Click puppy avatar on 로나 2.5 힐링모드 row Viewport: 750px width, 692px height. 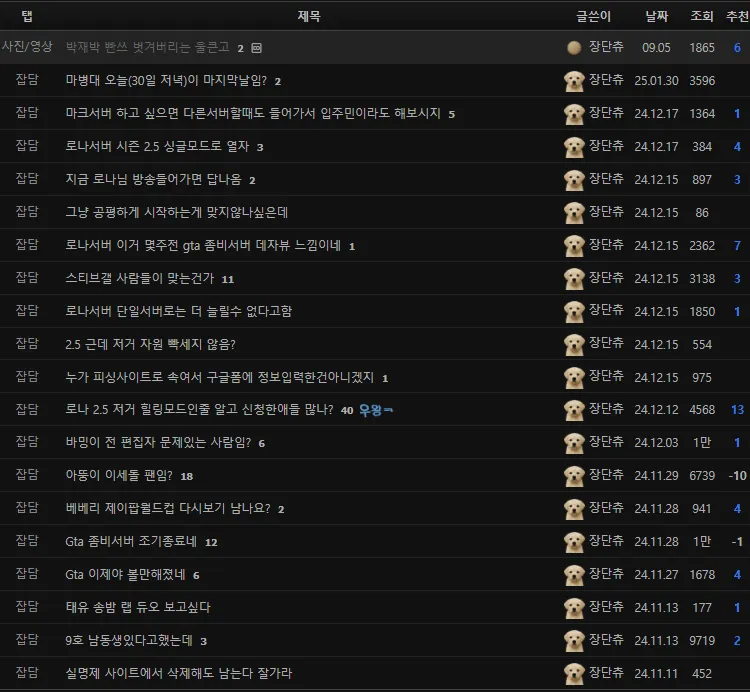[574, 410]
